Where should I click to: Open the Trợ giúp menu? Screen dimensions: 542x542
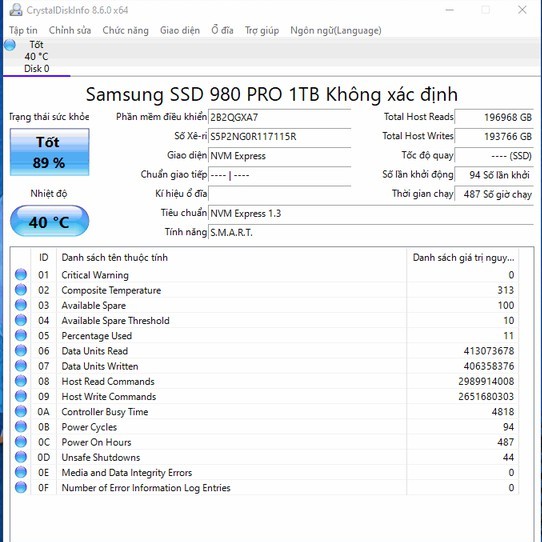(262, 30)
